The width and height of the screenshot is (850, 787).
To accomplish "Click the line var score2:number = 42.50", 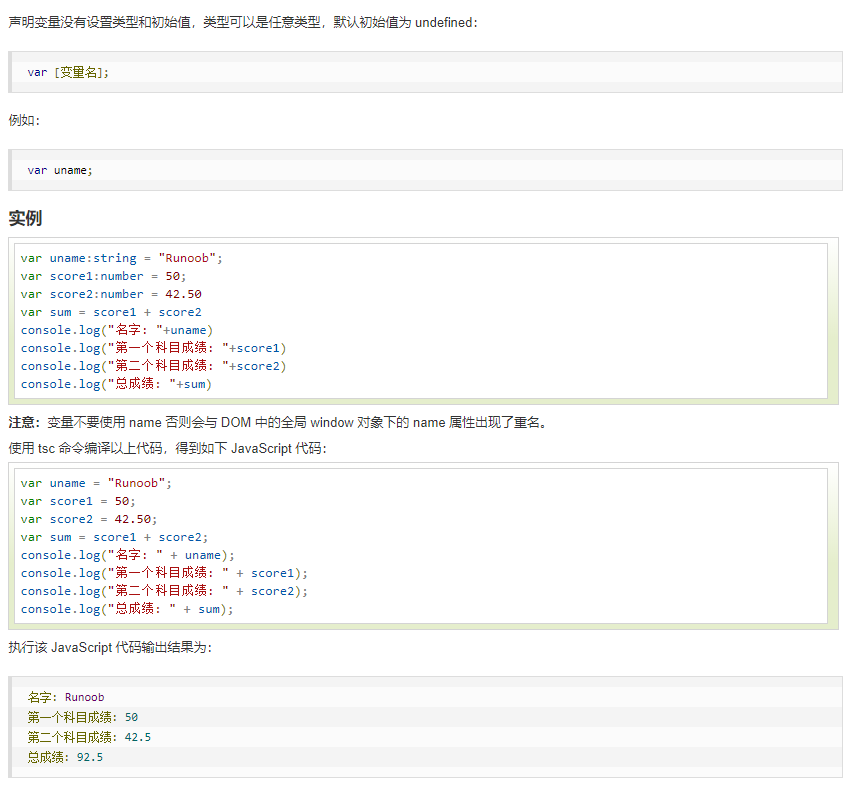I will coord(111,294).
